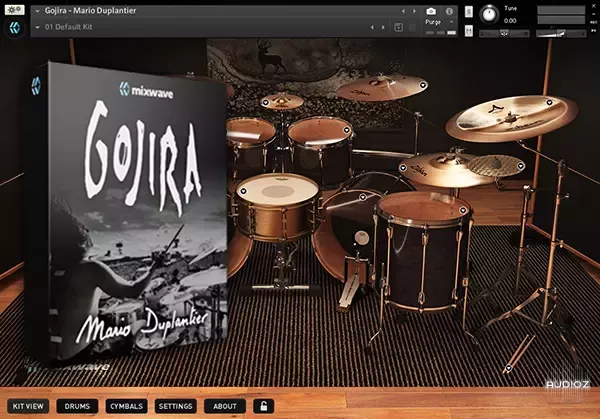Save the 01 Default Kit snapshot
This screenshot has height=419, width=600.
tap(398, 27)
